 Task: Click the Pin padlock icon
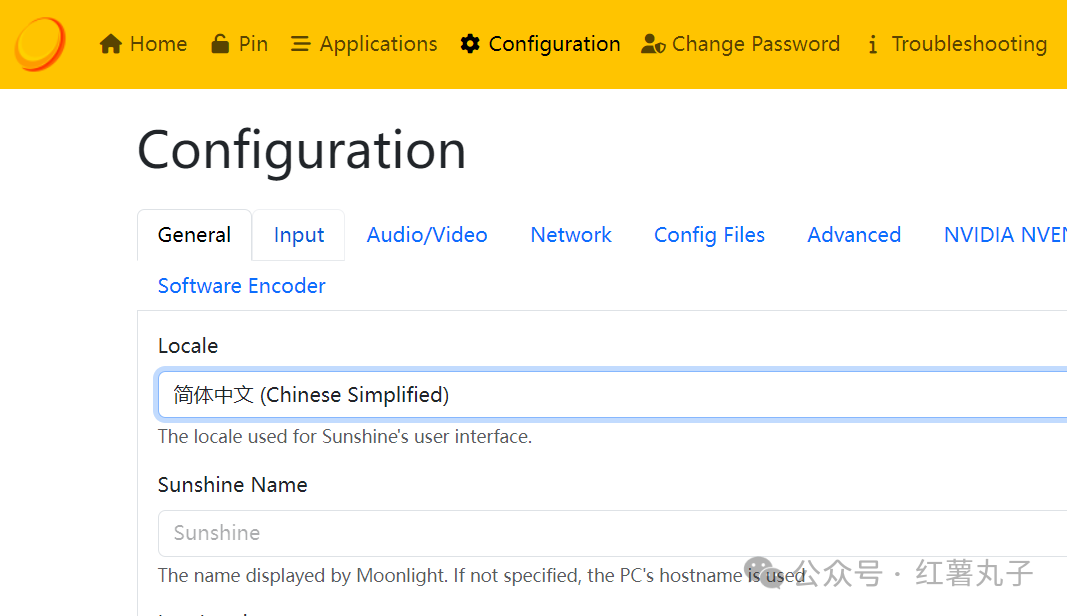point(220,44)
